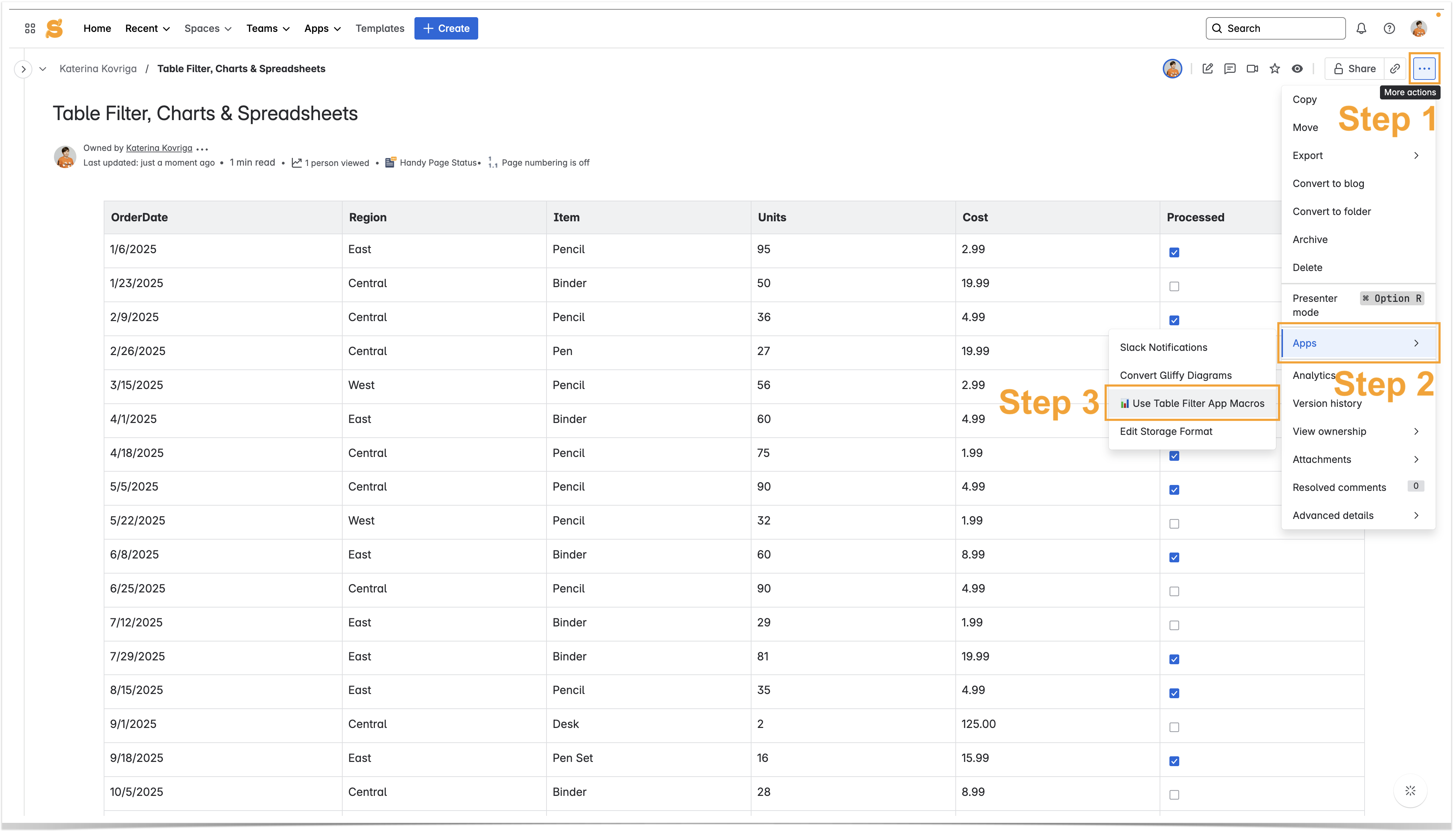The width and height of the screenshot is (1456, 833).
Task: Open the help question mark icon
Action: [x=1389, y=28]
